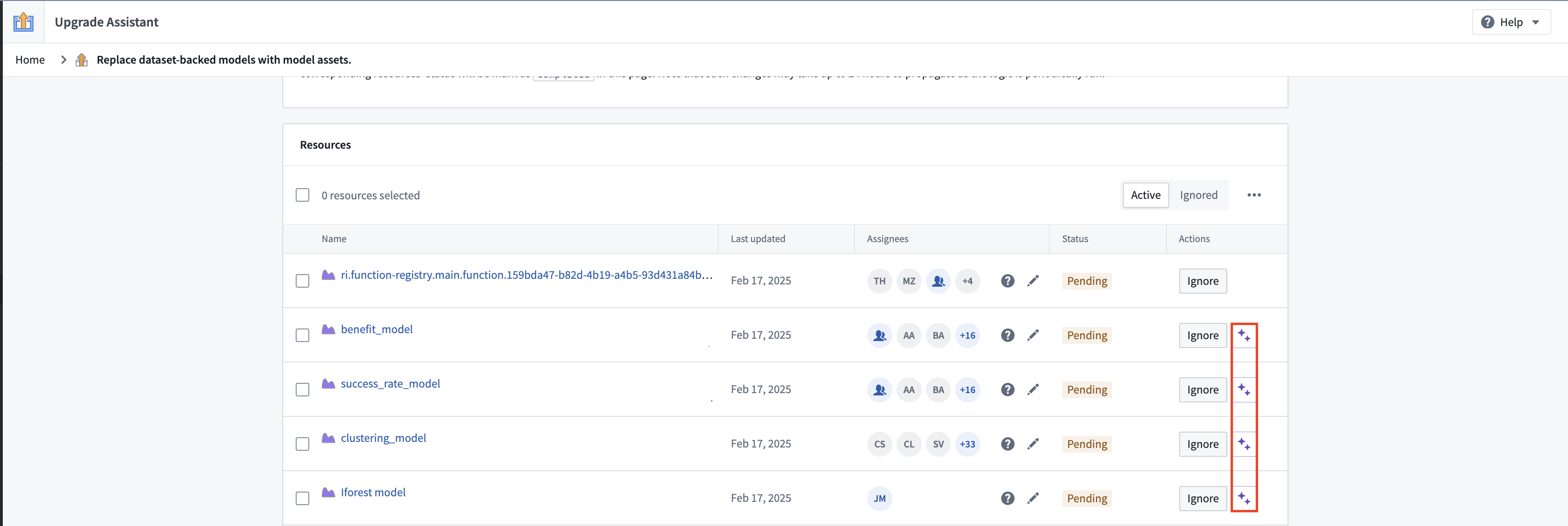Ignore the ri.function-registry resource
Image resolution: width=1568 pixels, height=526 pixels.
point(1203,281)
